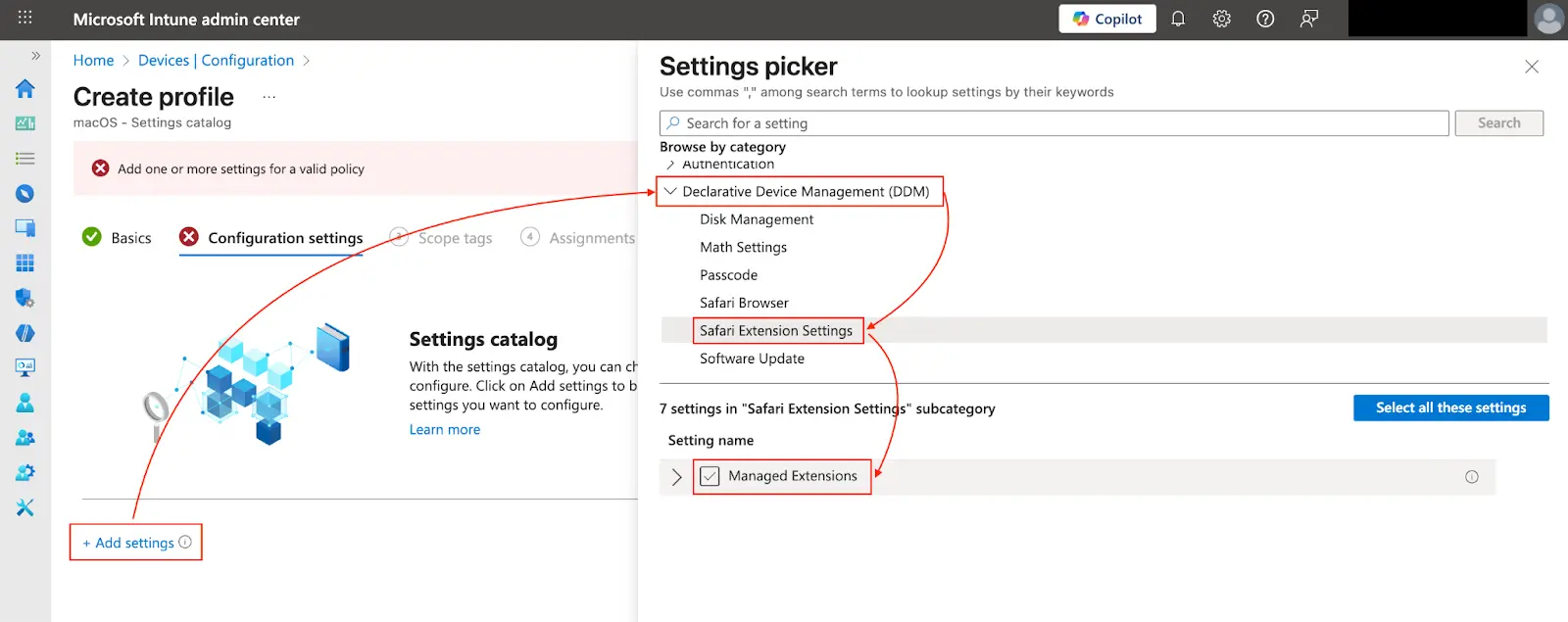Open Endpoint security shield in sidebar
Image resolution: width=1568 pixels, height=622 pixels.
25,298
